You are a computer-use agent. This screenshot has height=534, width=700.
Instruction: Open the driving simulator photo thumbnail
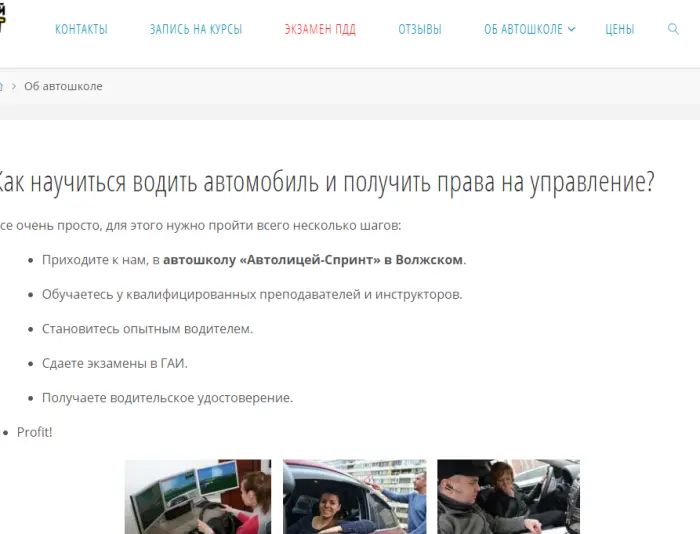198,496
